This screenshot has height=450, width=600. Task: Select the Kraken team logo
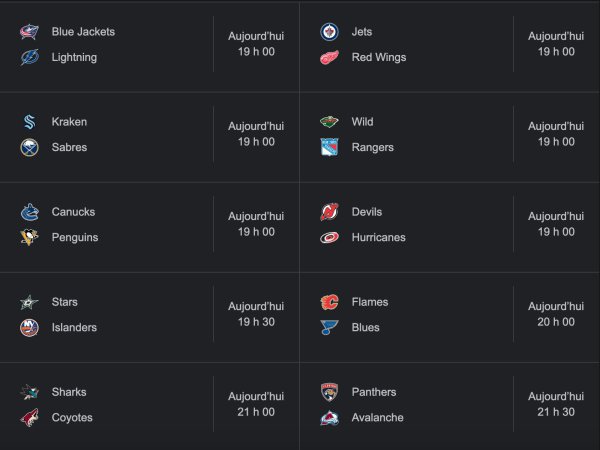[29, 122]
